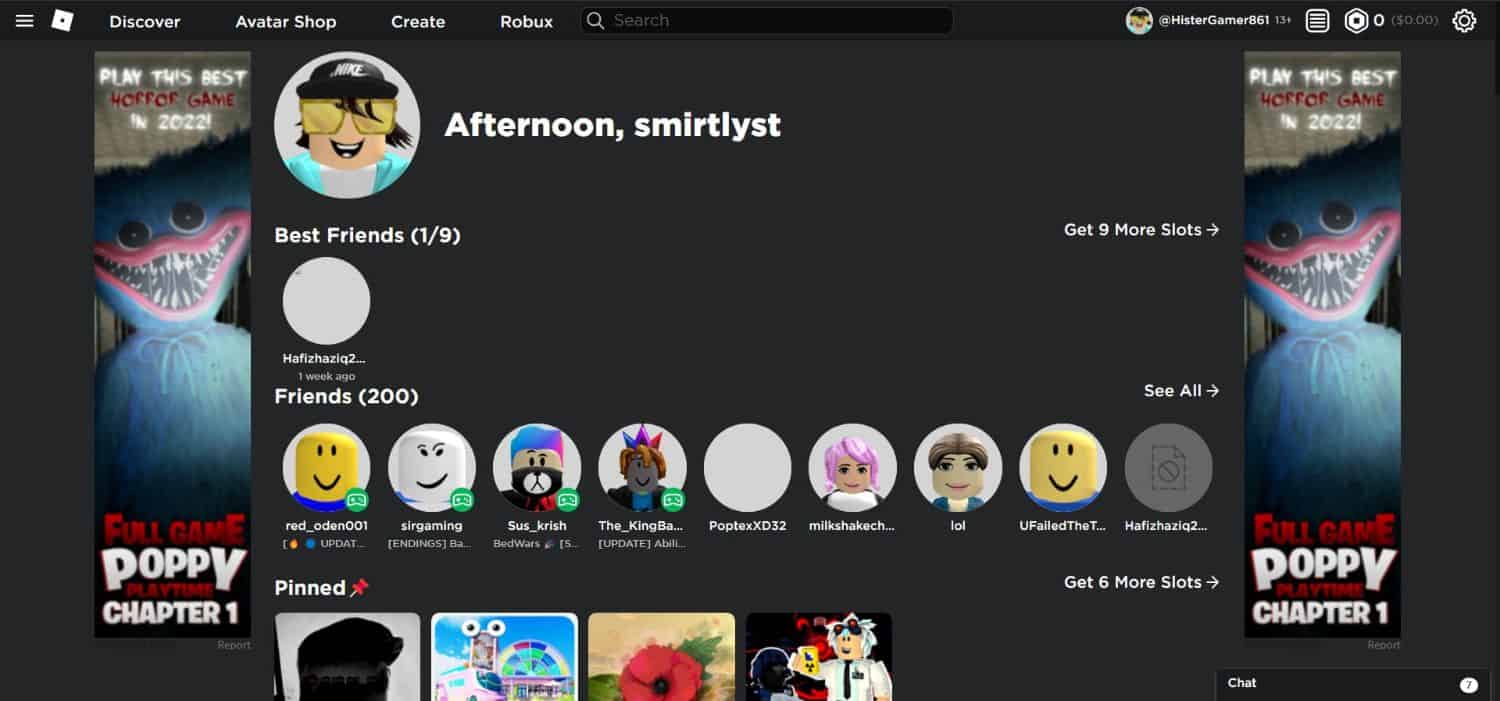Click the "BedWars" game status text
The height and width of the screenshot is (701, 1500).
[x=537, y=544]
